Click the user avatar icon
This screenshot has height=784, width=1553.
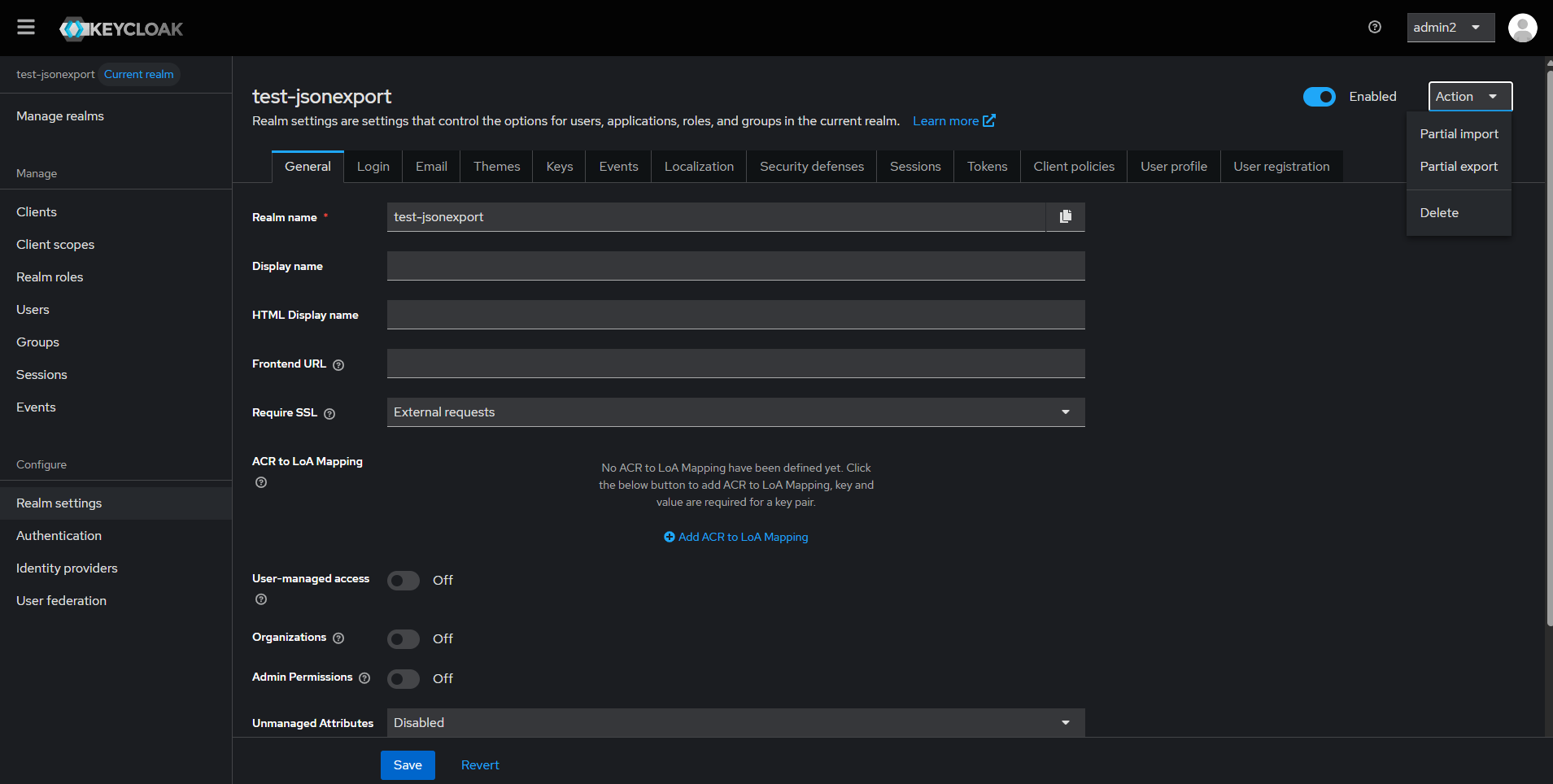tap(1522, 28)
